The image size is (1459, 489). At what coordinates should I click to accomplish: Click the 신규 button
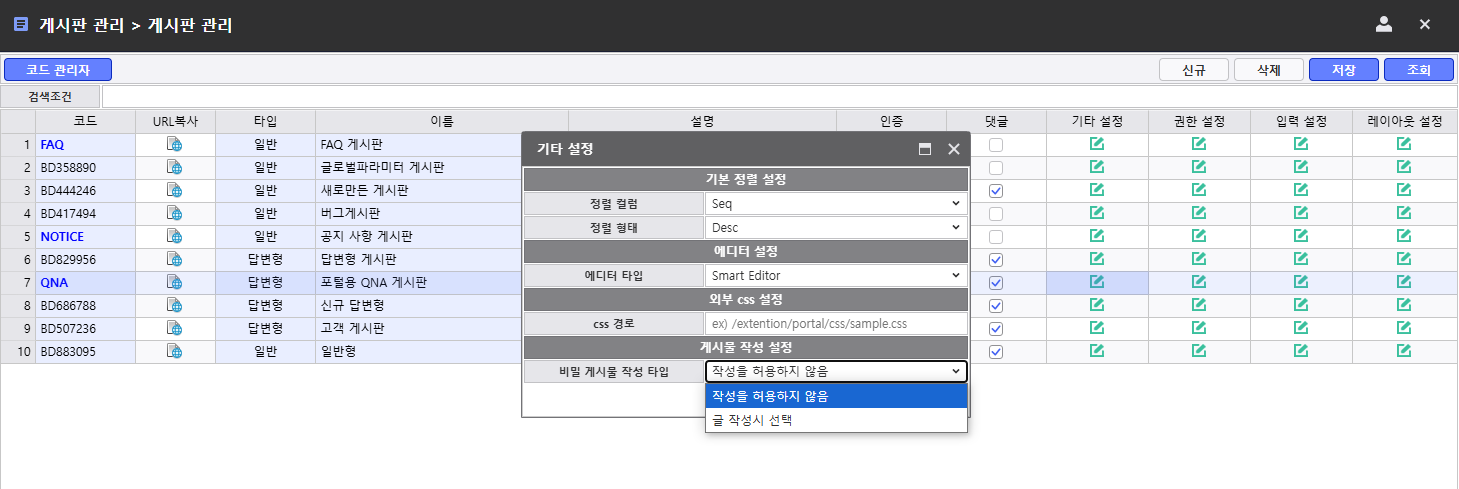[x=1193, y=70]
